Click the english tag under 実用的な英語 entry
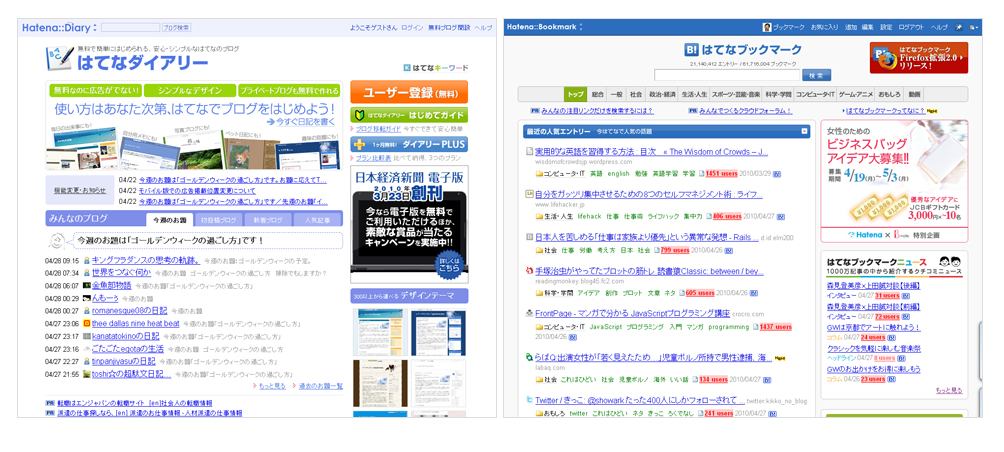 click(x=619, y=174)
